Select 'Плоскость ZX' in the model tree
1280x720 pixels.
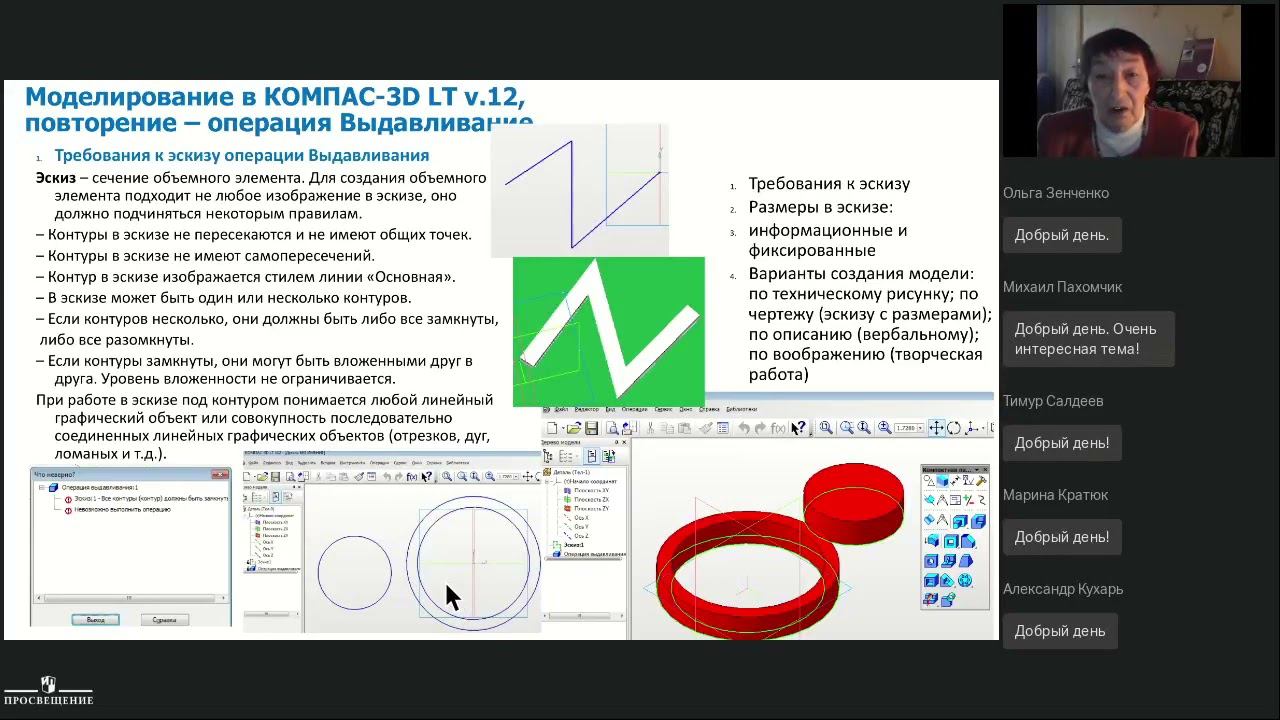tap(590, 499)
